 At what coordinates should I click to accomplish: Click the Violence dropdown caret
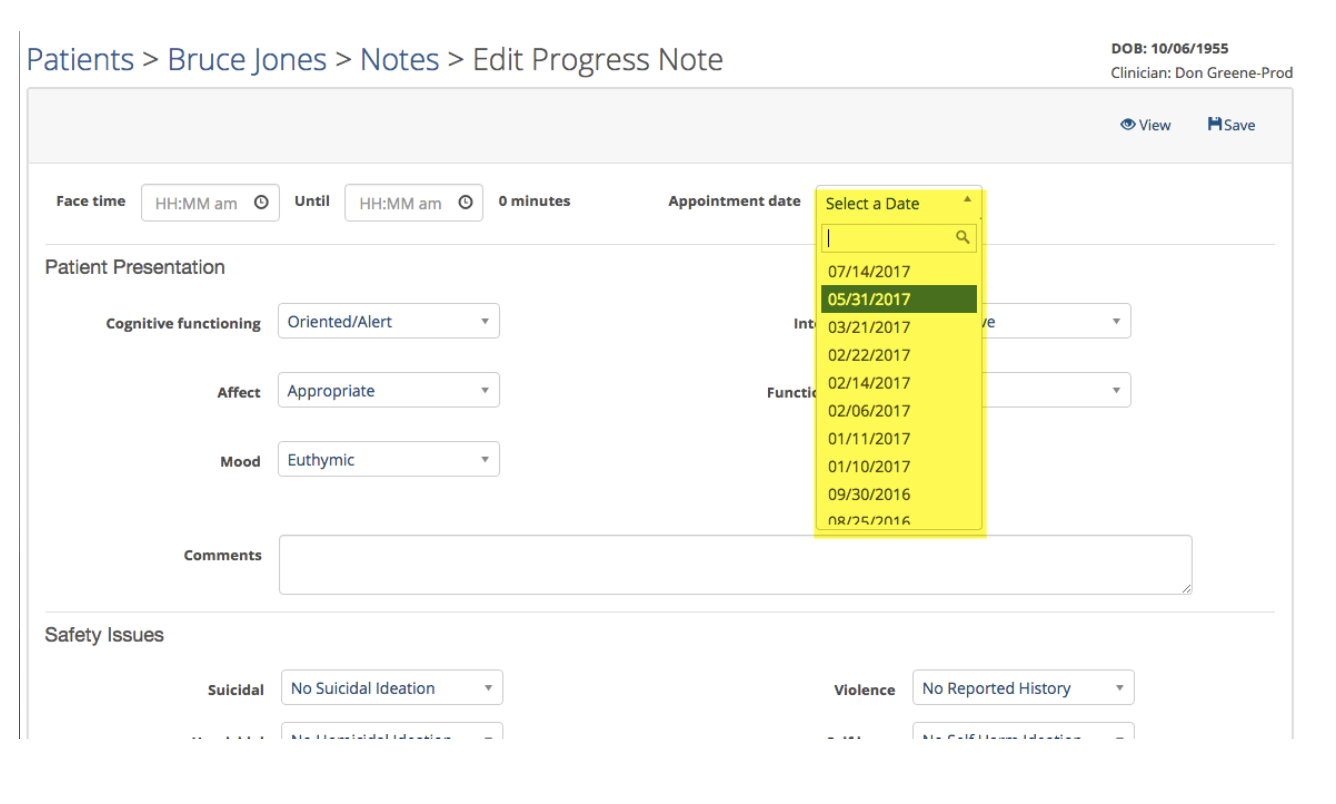(1118, 687)
